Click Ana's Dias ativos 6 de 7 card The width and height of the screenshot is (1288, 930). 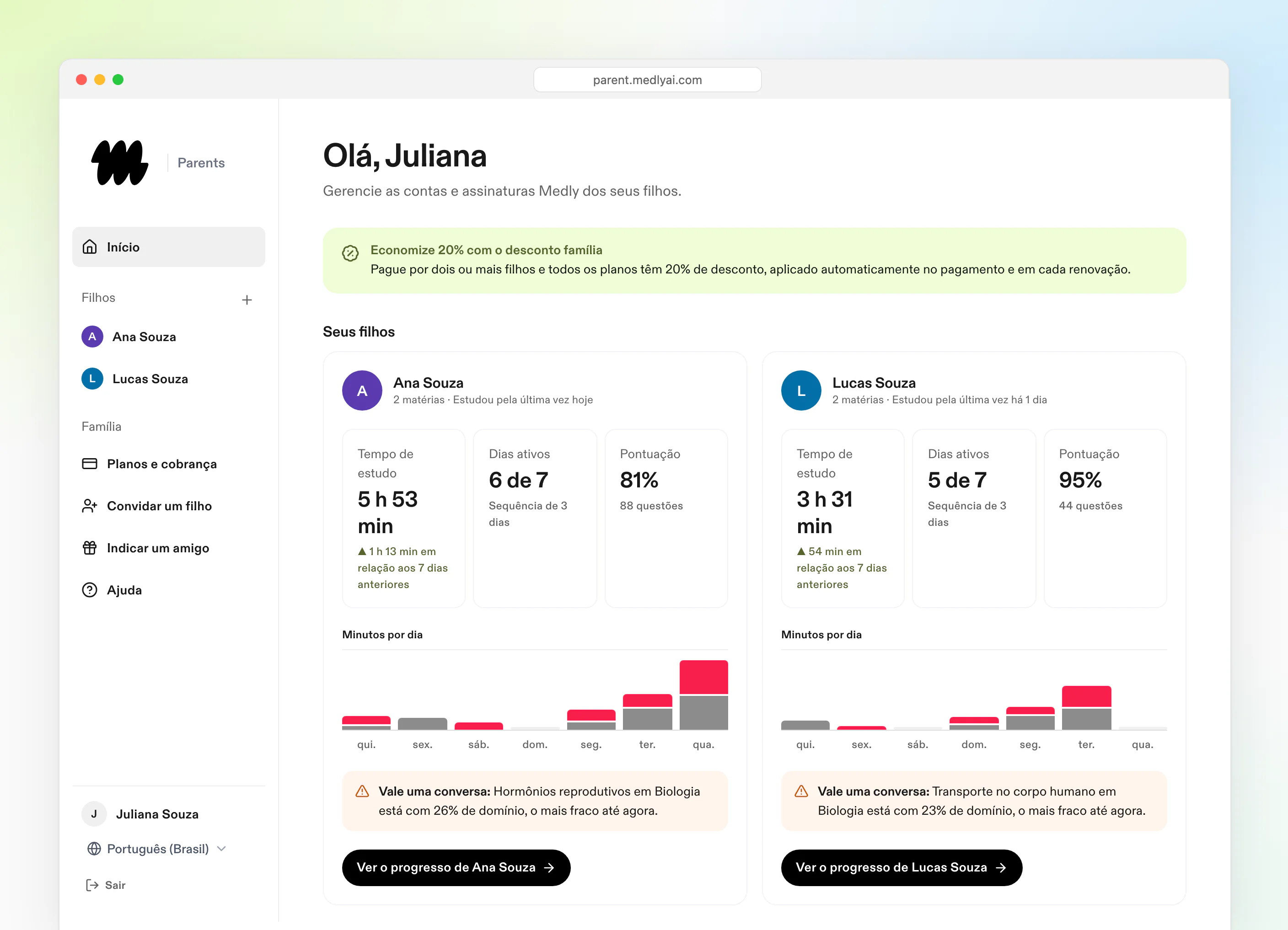click(x=535, y=518)
